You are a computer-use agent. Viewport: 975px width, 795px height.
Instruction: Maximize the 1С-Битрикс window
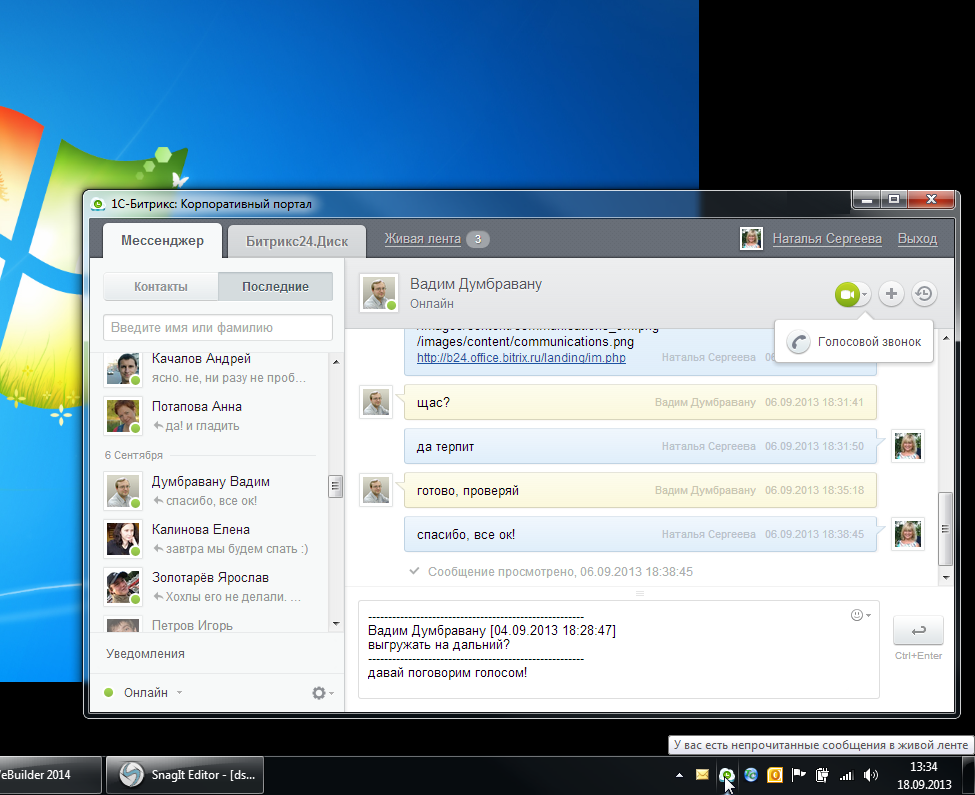pyautogui.click(x=894, y=200)
